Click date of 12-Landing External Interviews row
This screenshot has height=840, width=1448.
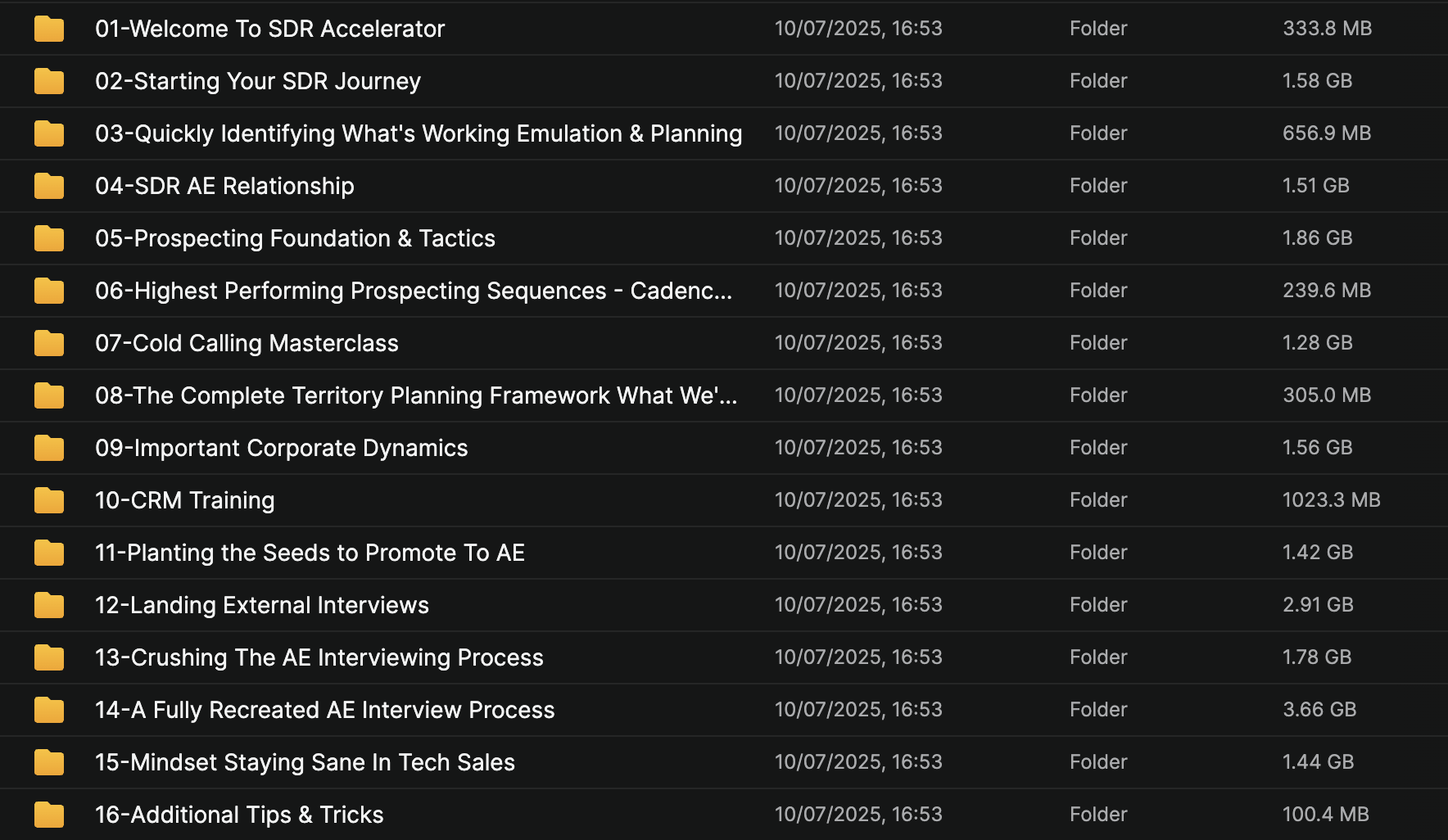pos(858,605)
